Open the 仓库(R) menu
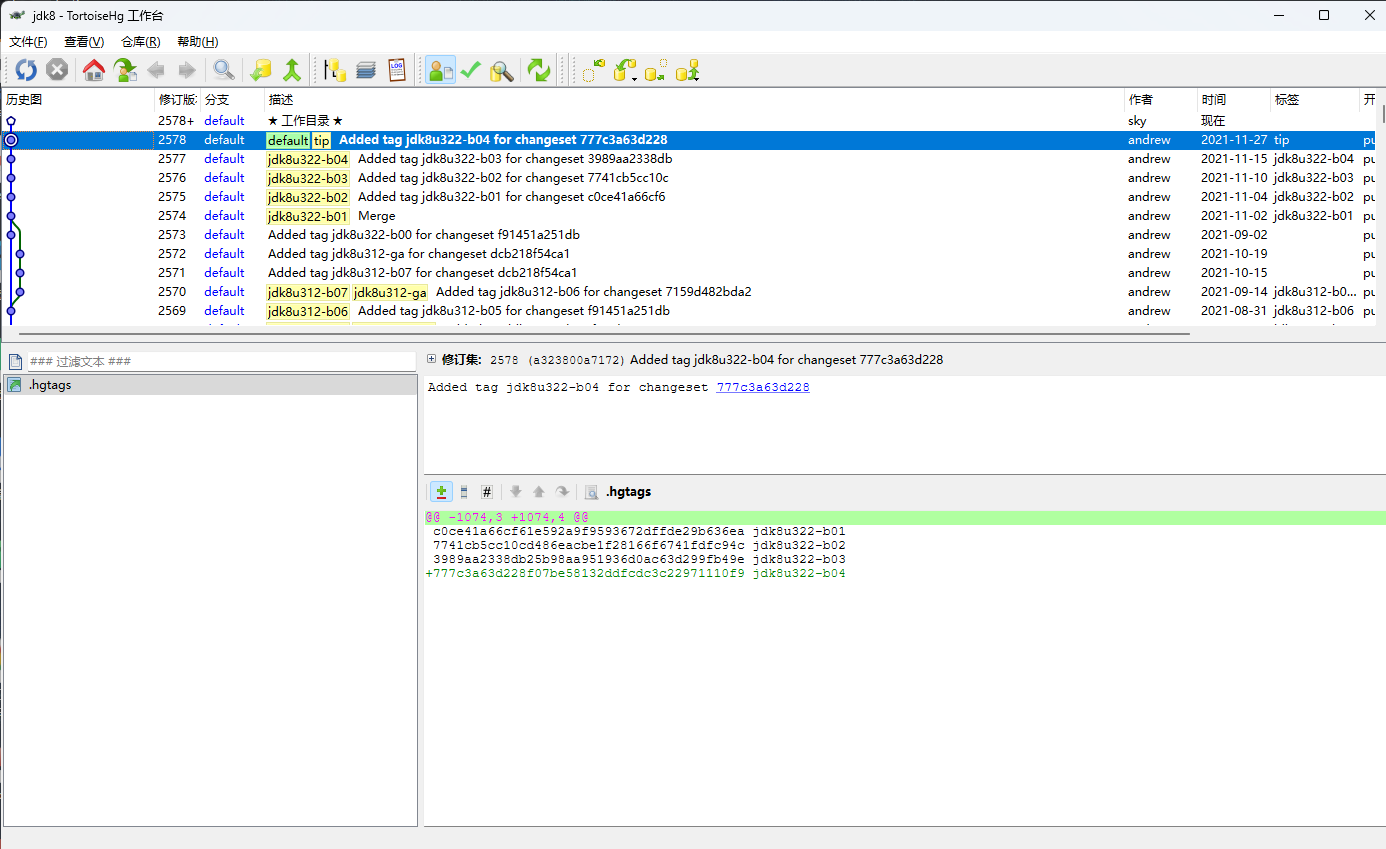The height and width of the screenshot is (849, 1386). (x=140, y=42)
